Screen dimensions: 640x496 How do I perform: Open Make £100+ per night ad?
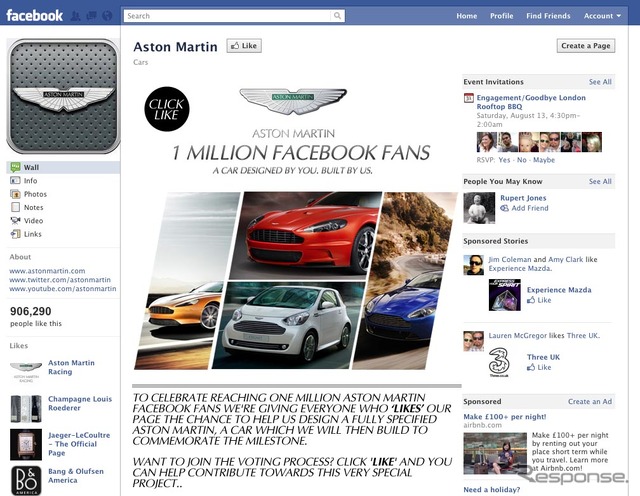504,417
